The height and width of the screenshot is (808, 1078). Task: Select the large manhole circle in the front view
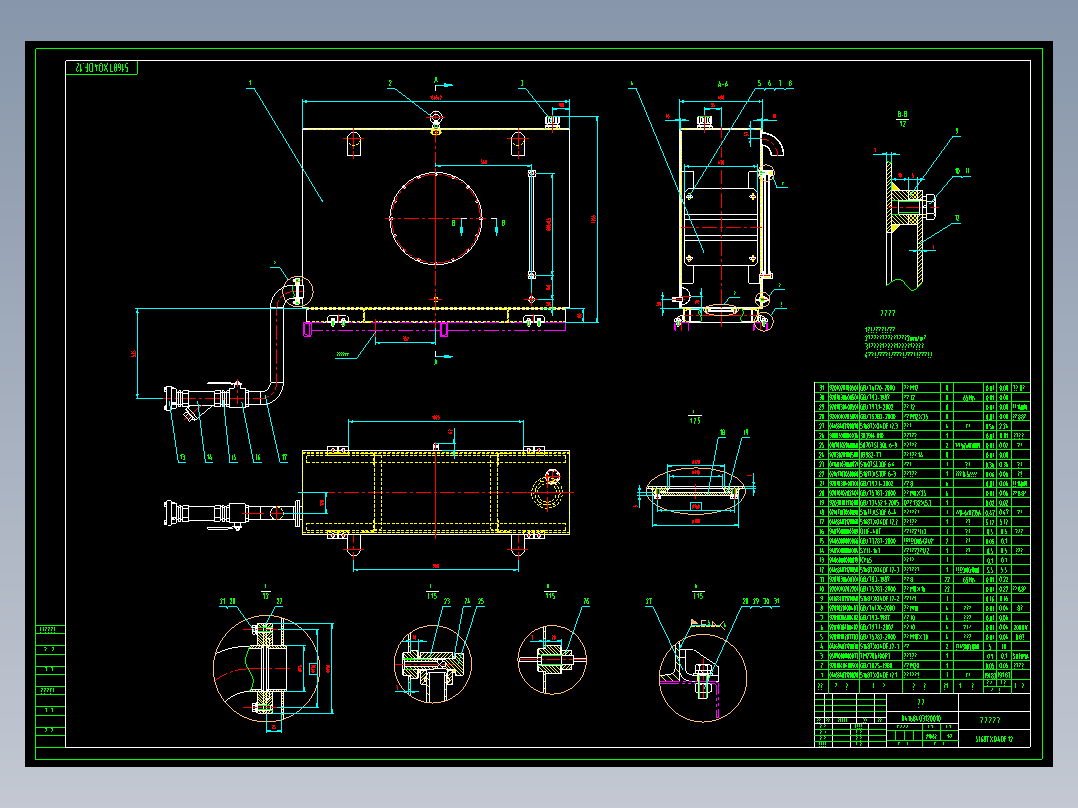pyautogui.click(x=436, y=219)
